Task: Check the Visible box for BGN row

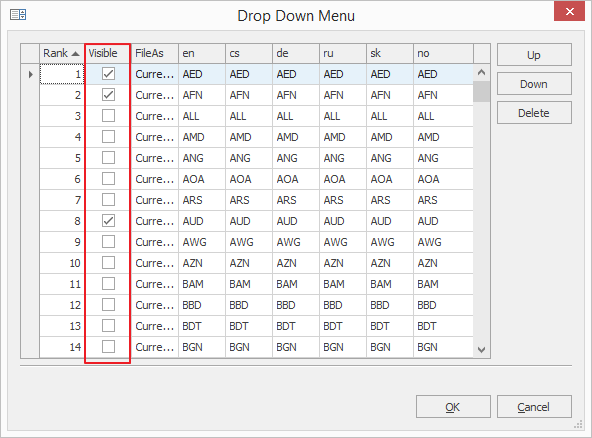Action: point(108,347)
